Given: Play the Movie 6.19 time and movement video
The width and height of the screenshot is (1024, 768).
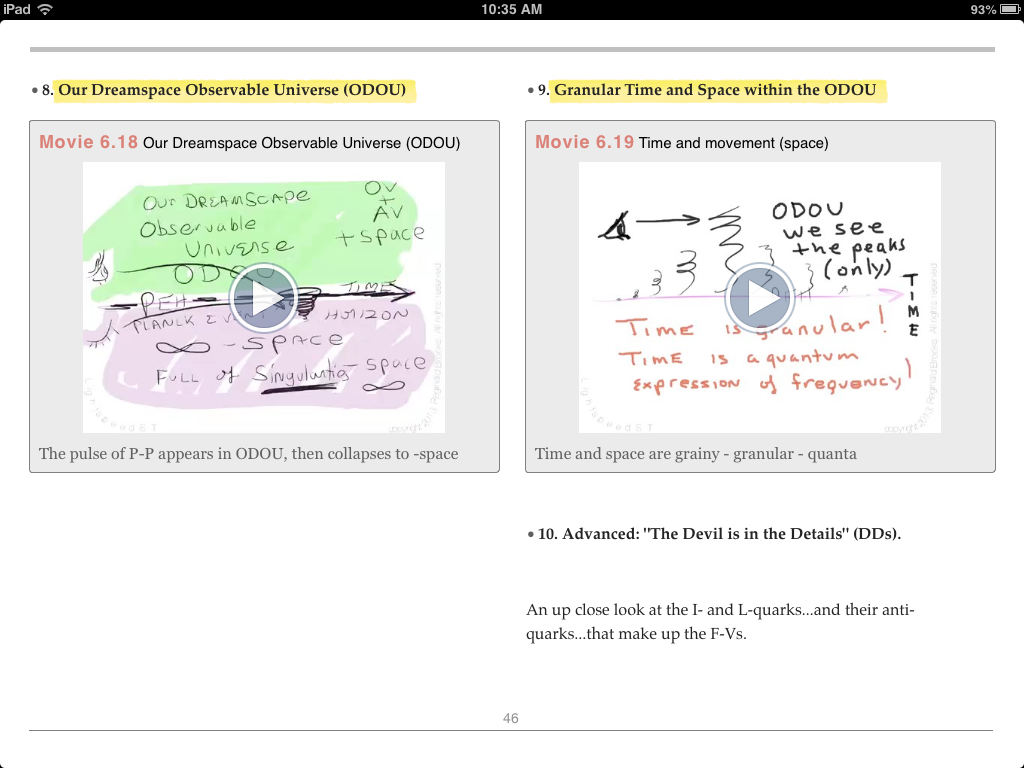Looking at the screenshot, I should pos(759,297).
